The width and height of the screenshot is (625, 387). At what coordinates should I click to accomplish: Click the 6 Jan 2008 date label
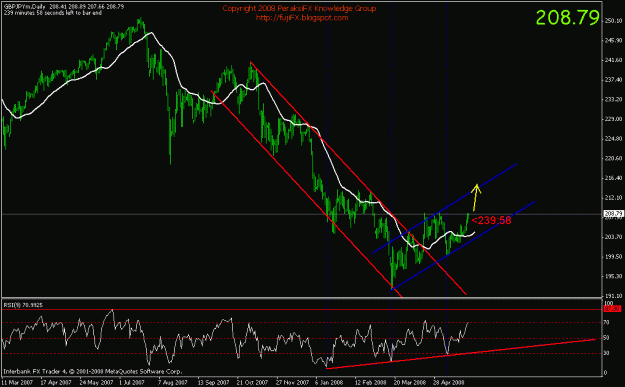[x=329, y=382]
